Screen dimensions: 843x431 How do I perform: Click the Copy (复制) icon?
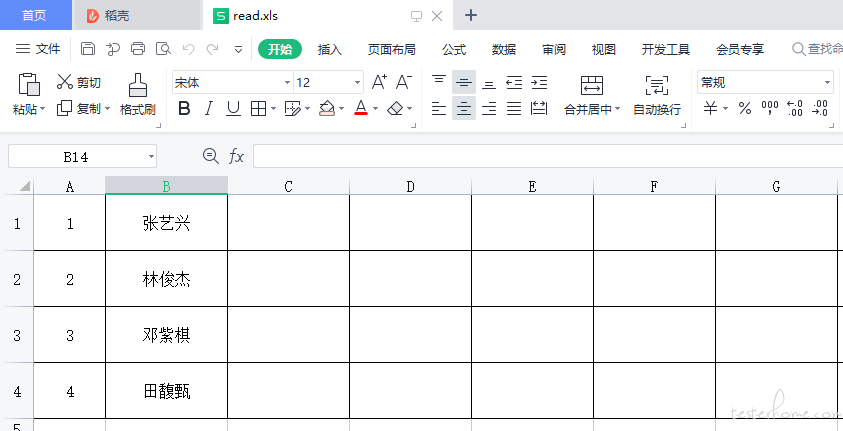coord(65,108)
